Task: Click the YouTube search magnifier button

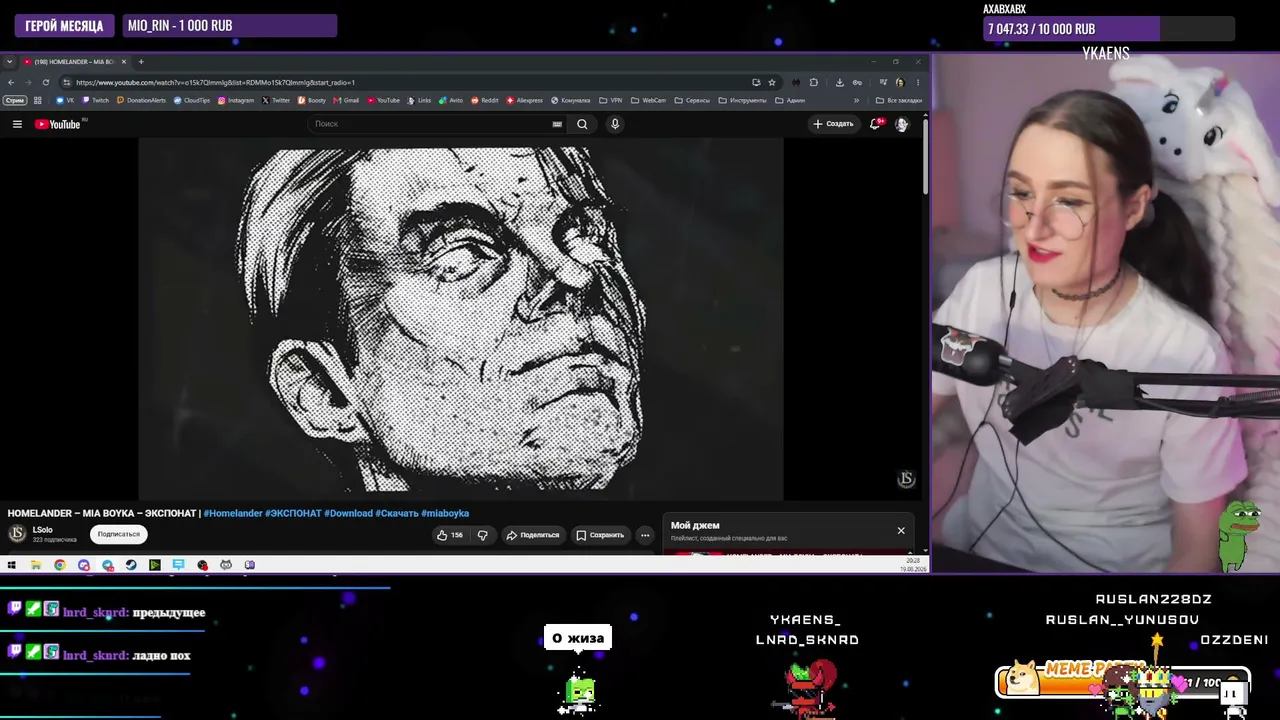Action: click(x=582, y=124)
